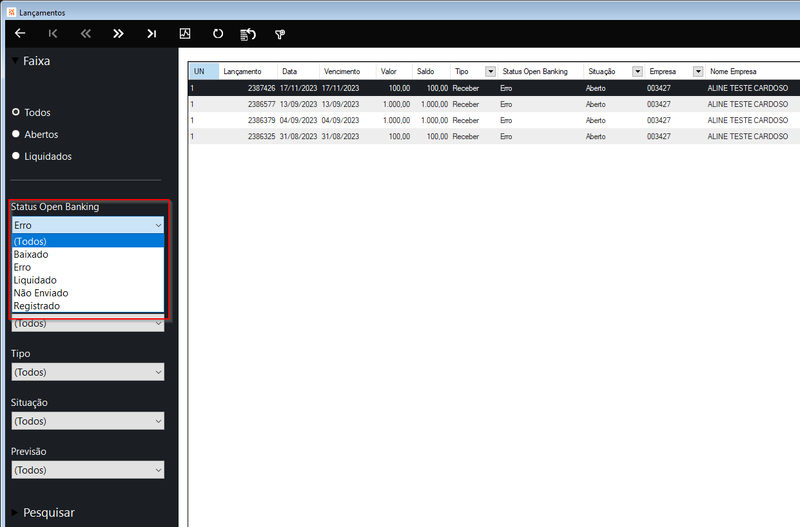Open the Situação column filter arrow
Viewport: 800px width, 527px height.
click(x=637, y=71)
